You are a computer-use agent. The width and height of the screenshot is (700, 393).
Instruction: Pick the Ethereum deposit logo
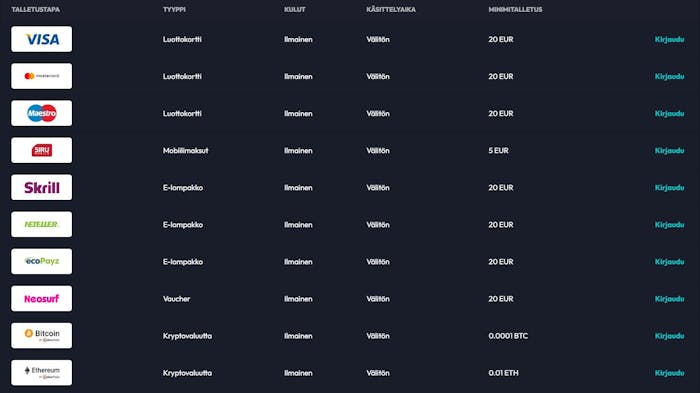click(x=42, y=373)
